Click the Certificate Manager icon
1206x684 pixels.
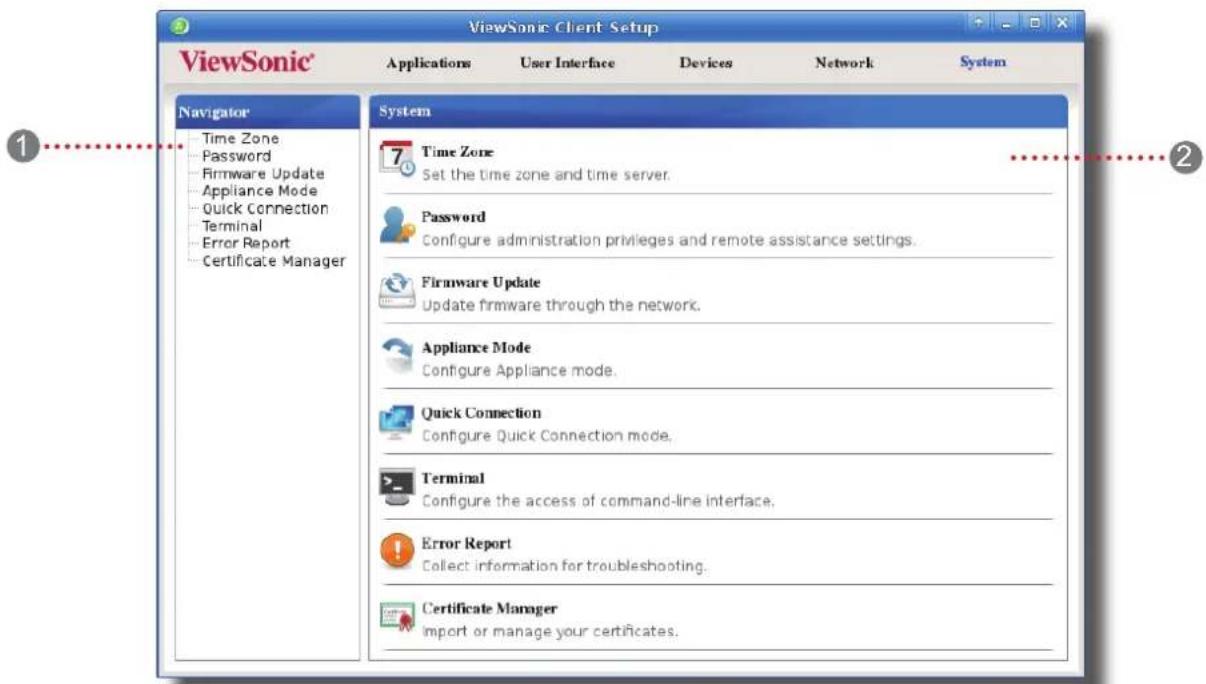[397, 618]
